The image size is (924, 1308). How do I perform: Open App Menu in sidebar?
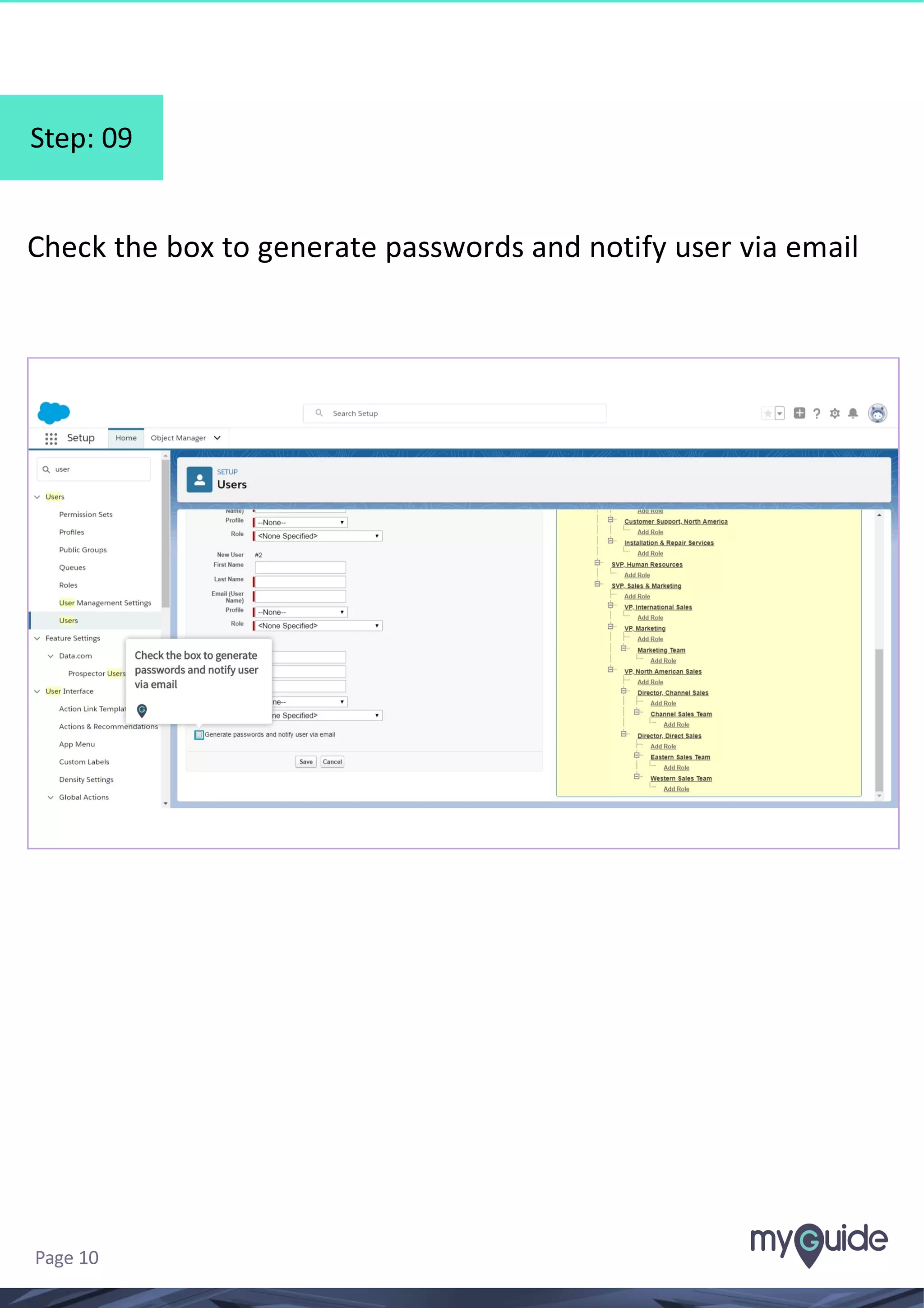(77, 744)
